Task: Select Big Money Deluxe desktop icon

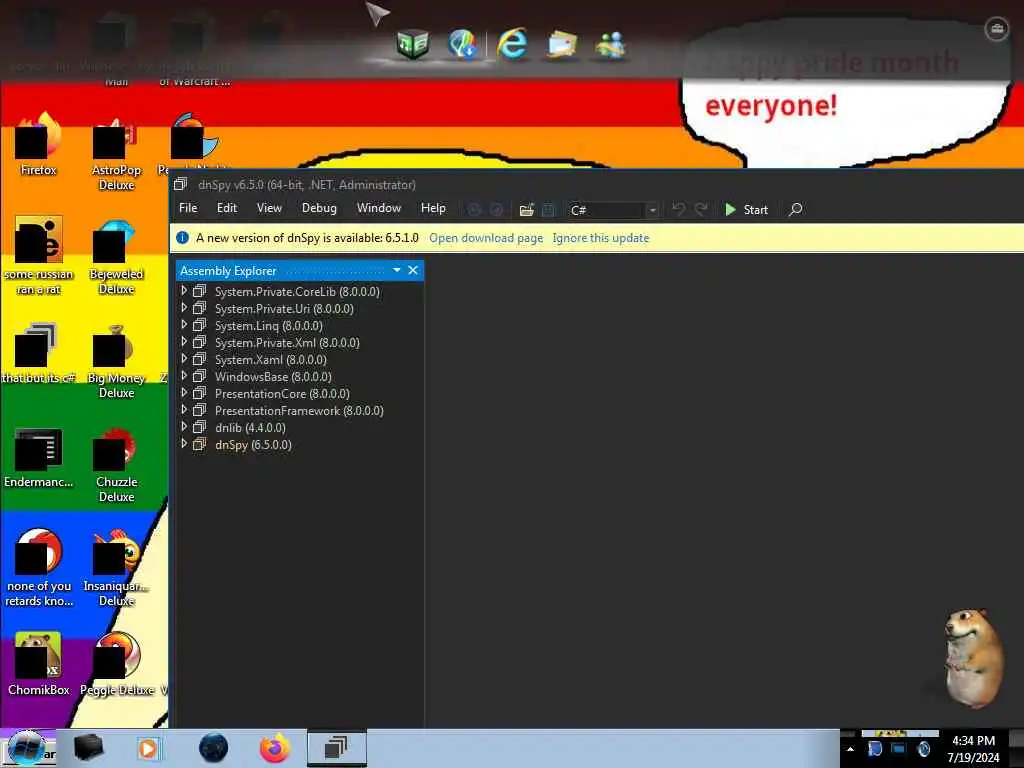Action: (116, 361)
